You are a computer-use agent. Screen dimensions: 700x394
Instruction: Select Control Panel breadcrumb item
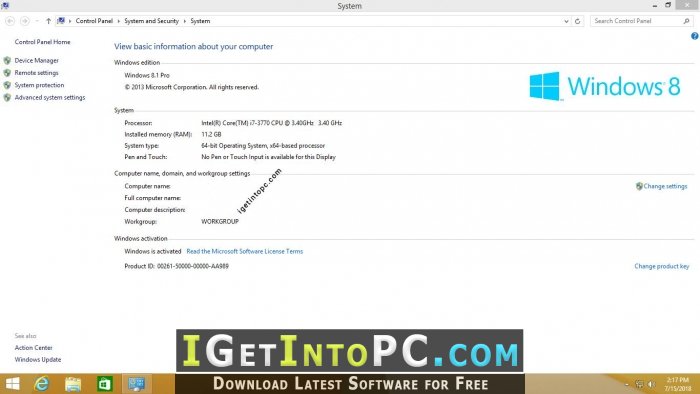point(94,21)
